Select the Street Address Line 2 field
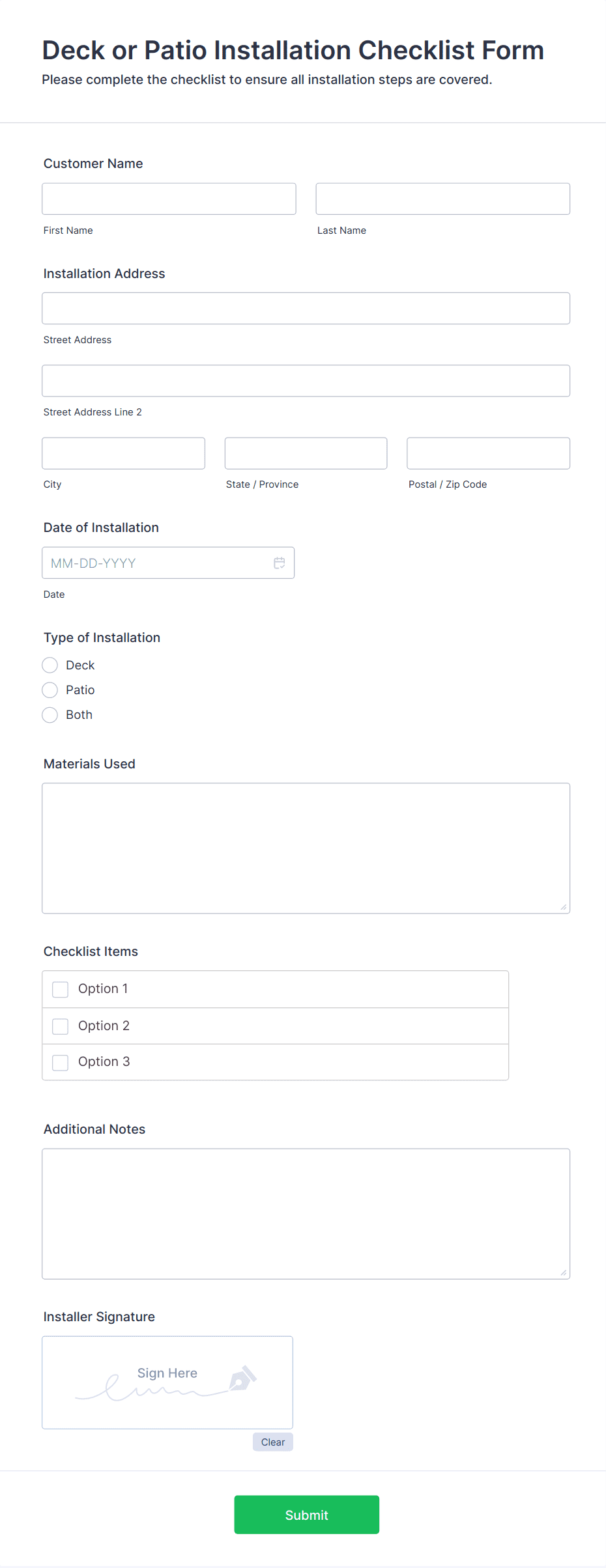 [306, 381]
